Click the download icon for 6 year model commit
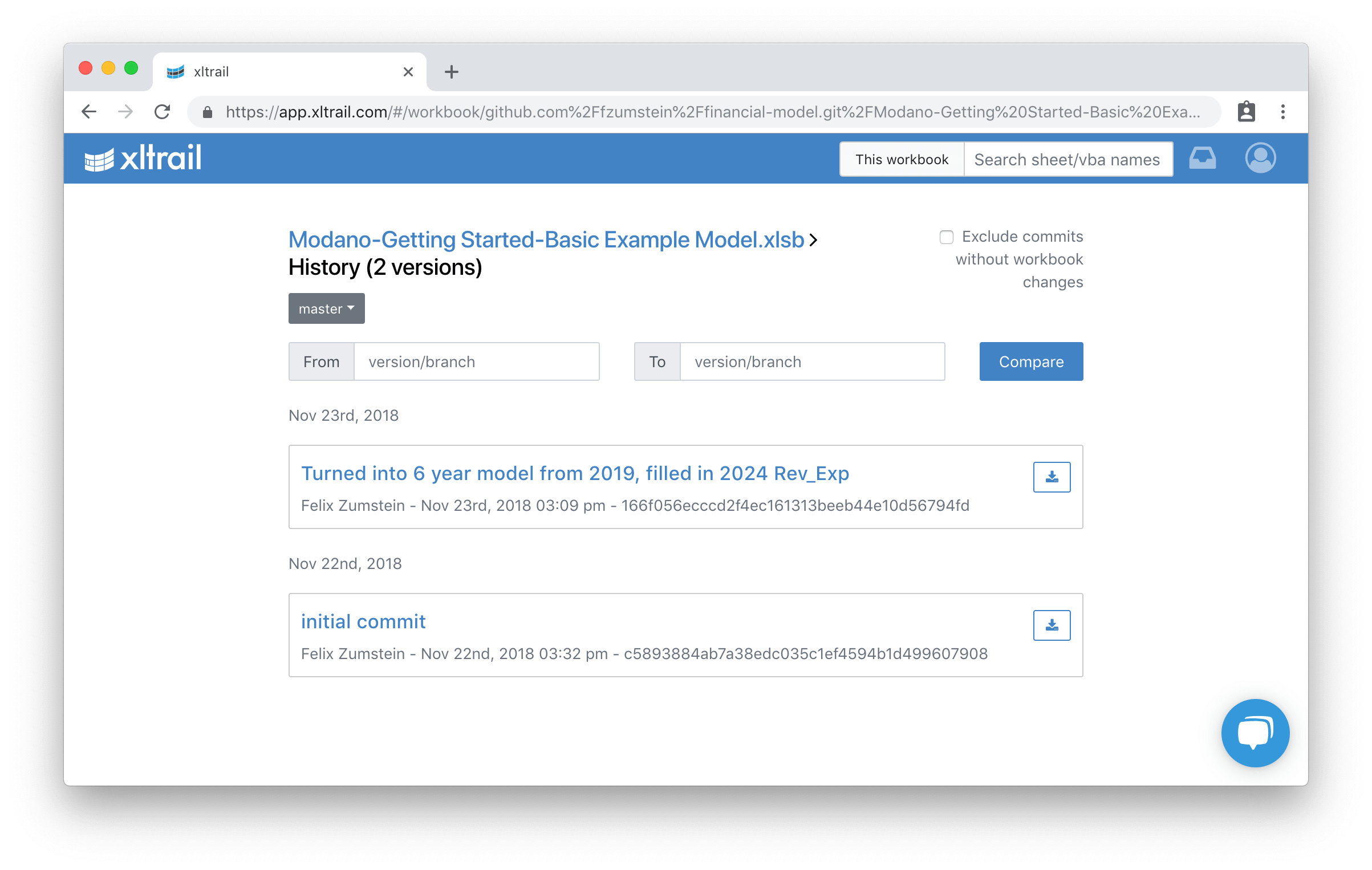Image resolution: width=1372 pixels, height=870 pixels. tap(1051, 476)
